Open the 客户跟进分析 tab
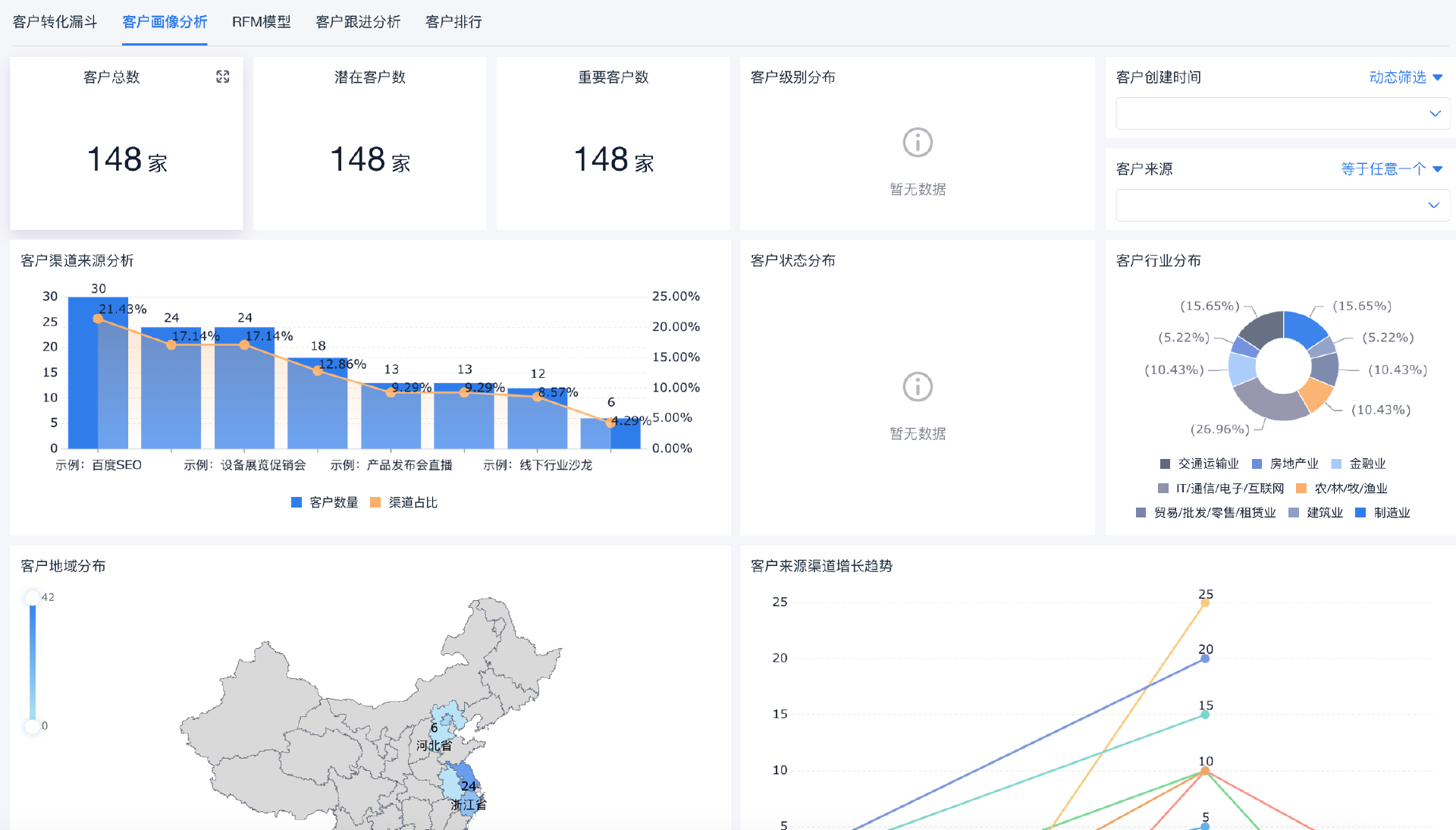The height and width of the screenshot is (830, 1456). tap(357, 22)
